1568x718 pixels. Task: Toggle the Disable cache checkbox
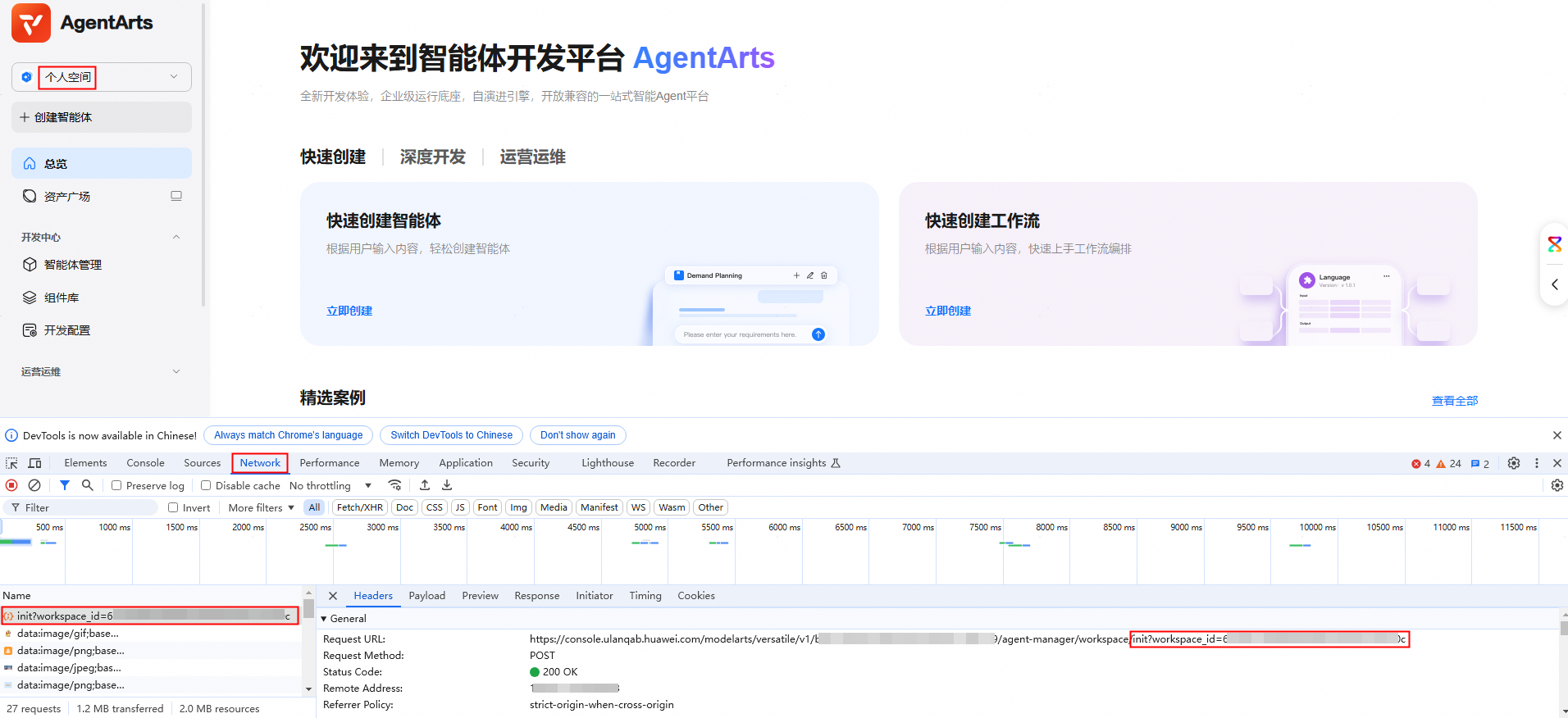pyautogui.click(x=206, y=485)
